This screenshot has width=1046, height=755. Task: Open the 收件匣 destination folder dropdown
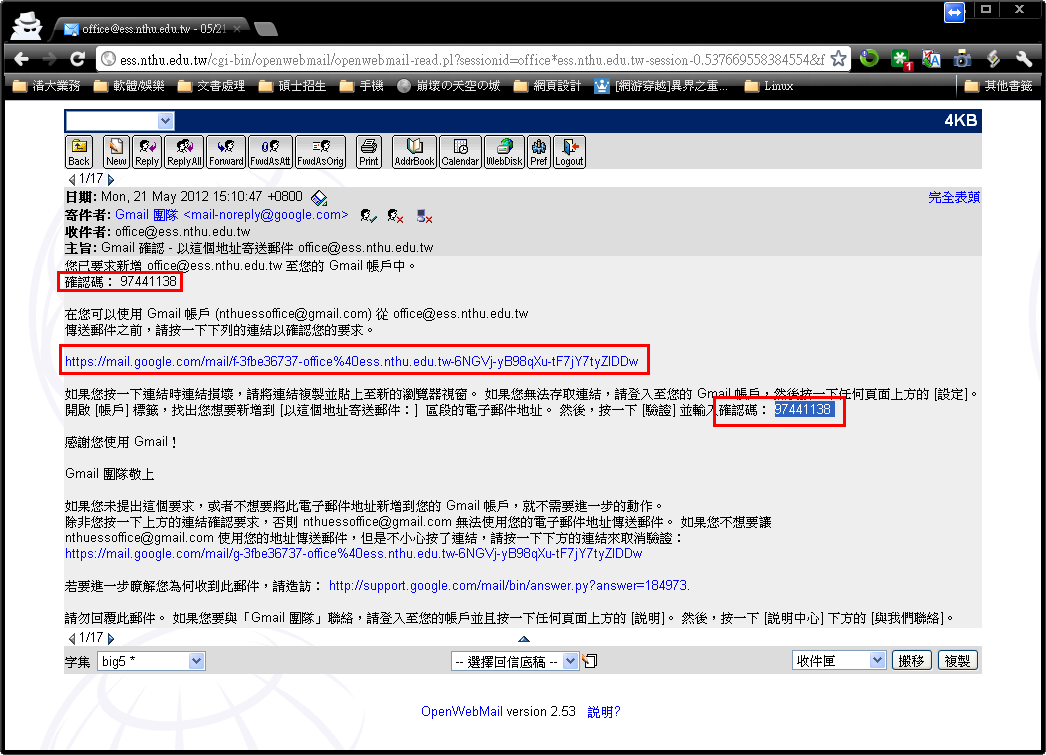[839, 660]
